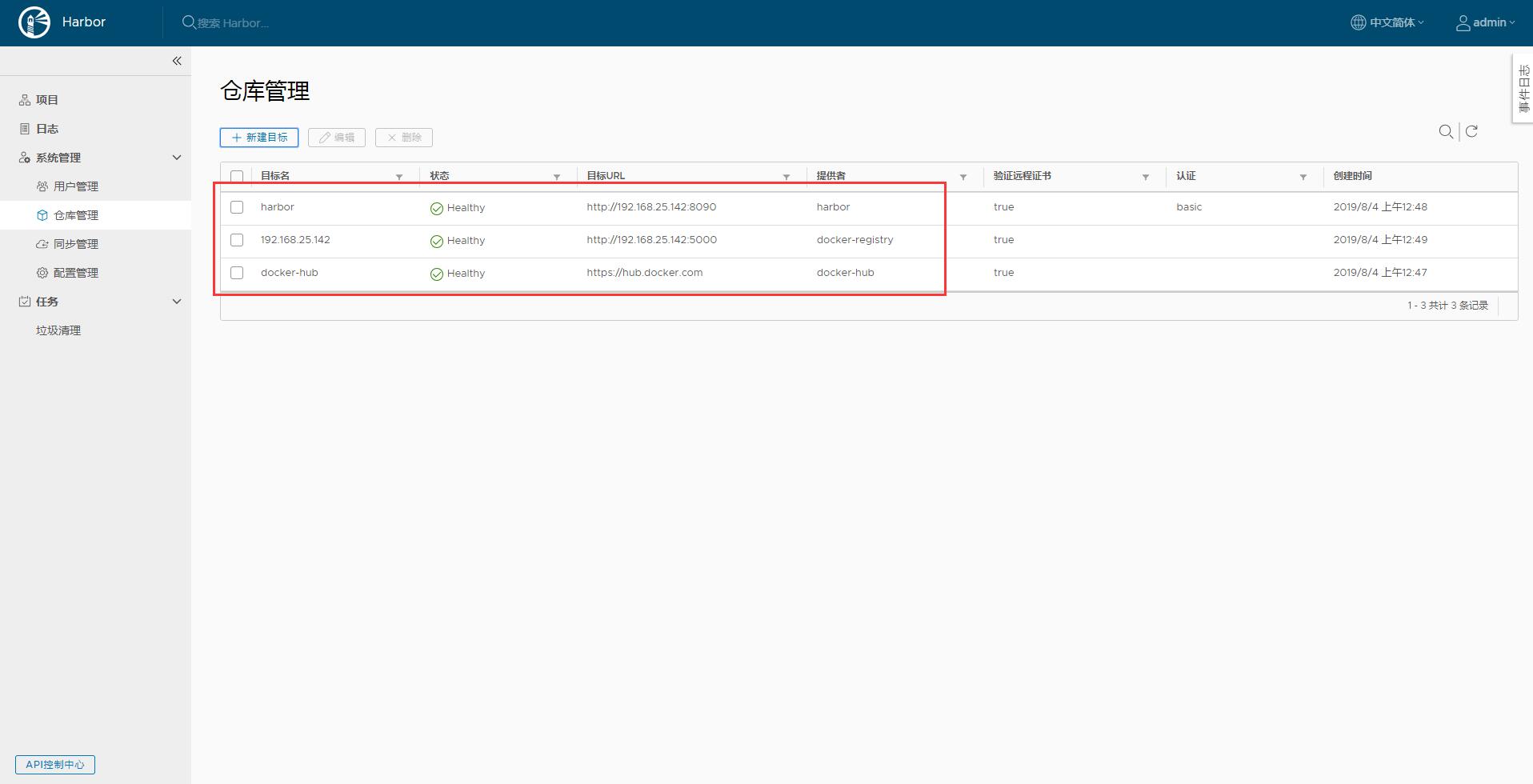Image resolution: width=1533 pixels, height=784 pixels.
Task: Click the Healthy status icon for harbor row
Action: click(437, 208)
